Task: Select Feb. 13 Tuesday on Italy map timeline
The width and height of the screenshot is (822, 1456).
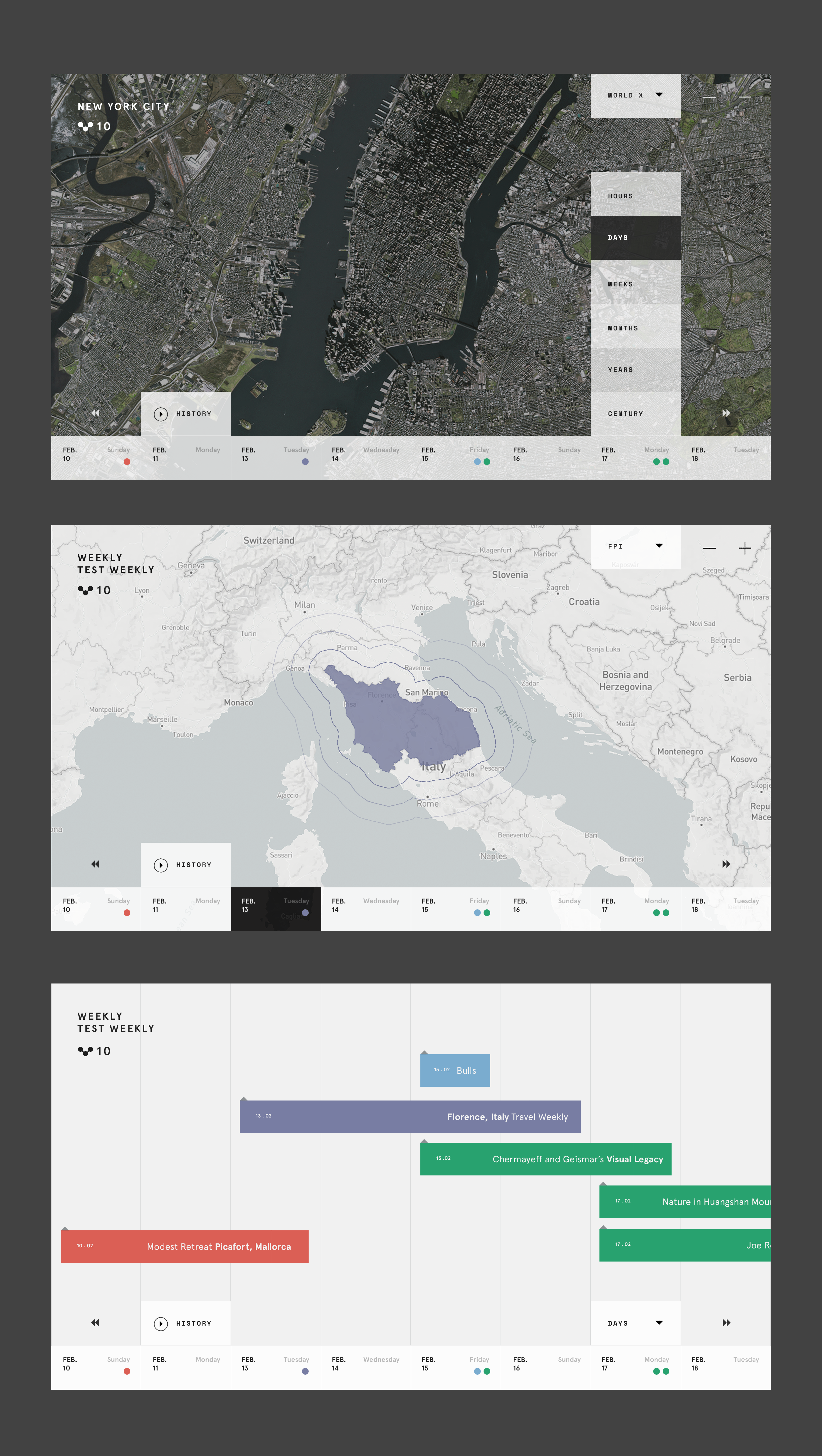Action: click(x=275, y=908)
